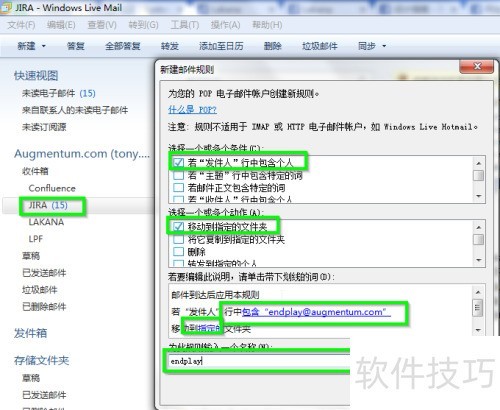Open the LAKANA folder

[x=46, y=222]
